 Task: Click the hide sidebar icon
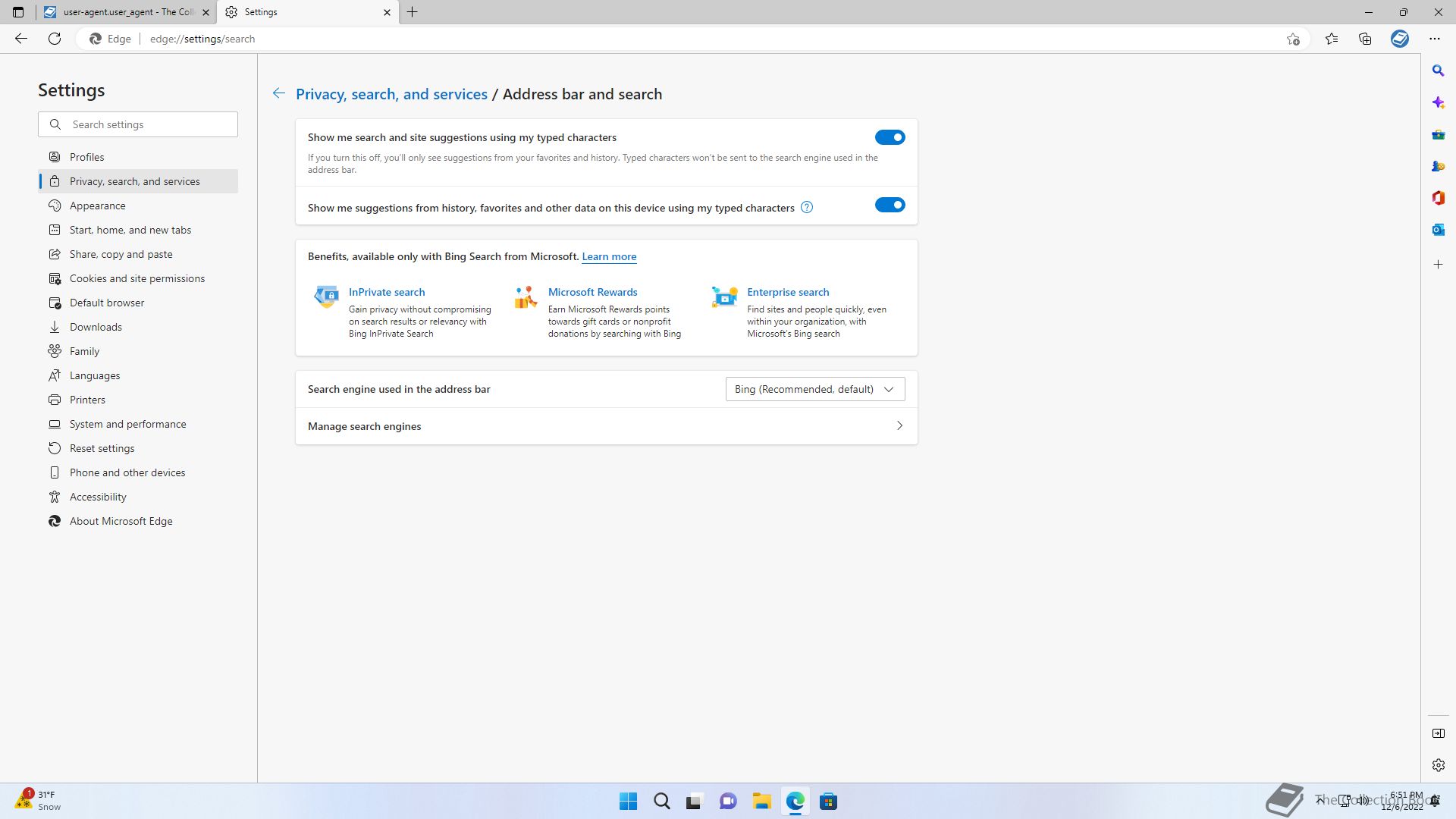click(1438, 733)
